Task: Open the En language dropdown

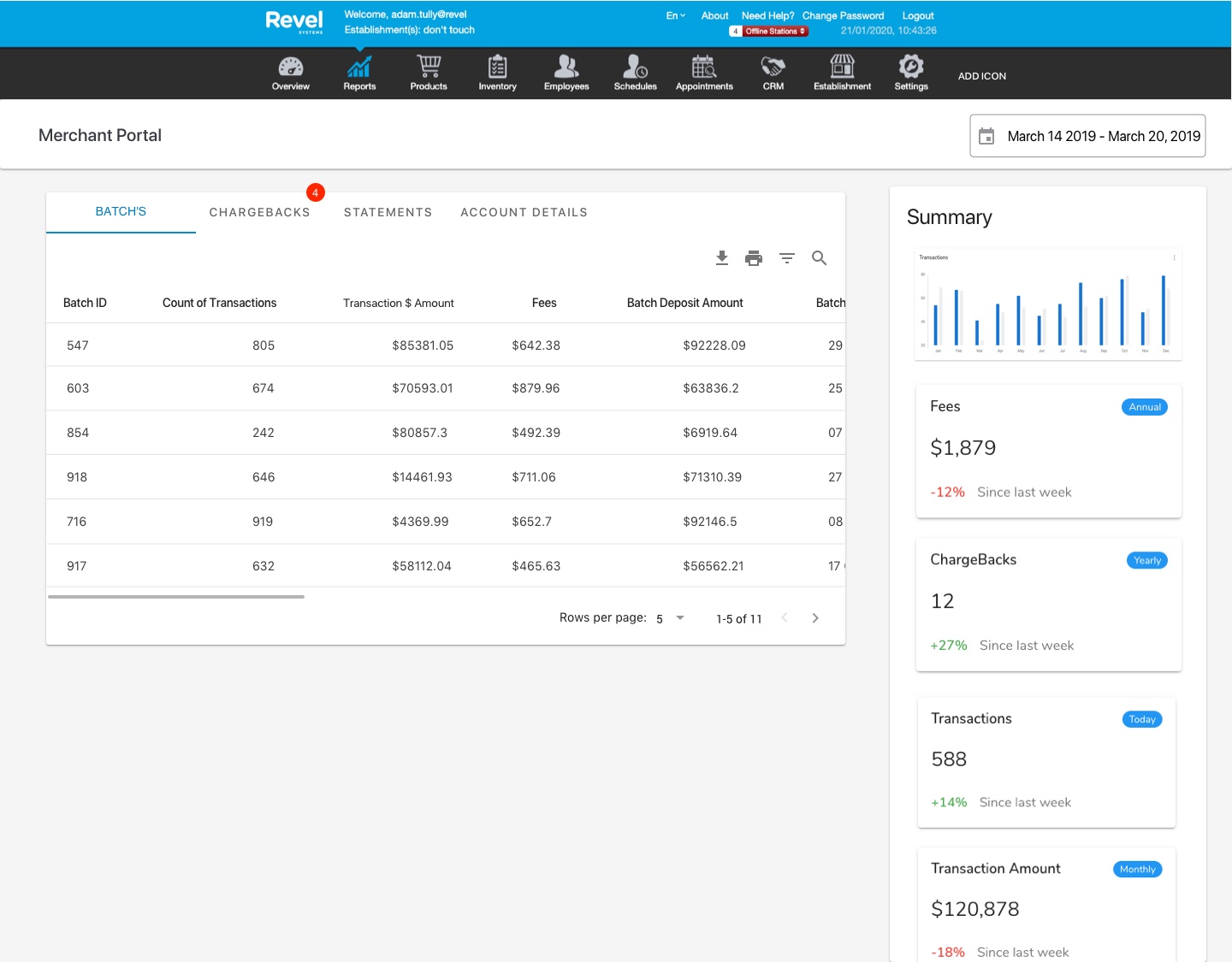Action: [x=675, y=15]
